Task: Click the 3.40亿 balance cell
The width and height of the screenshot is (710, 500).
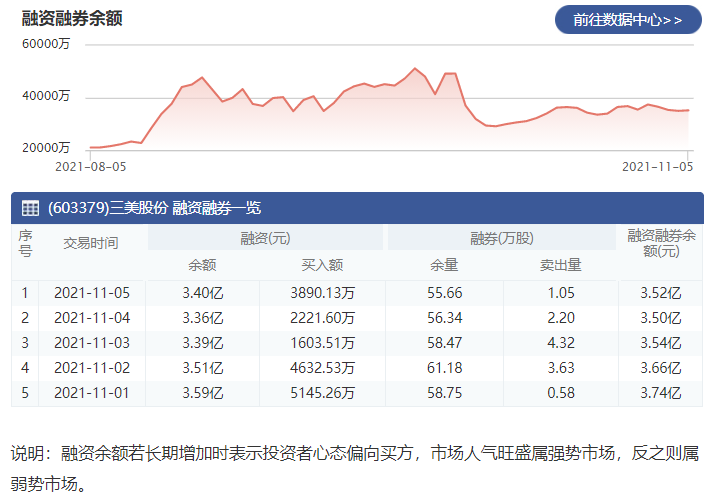Action: click(x=203, y=293)
